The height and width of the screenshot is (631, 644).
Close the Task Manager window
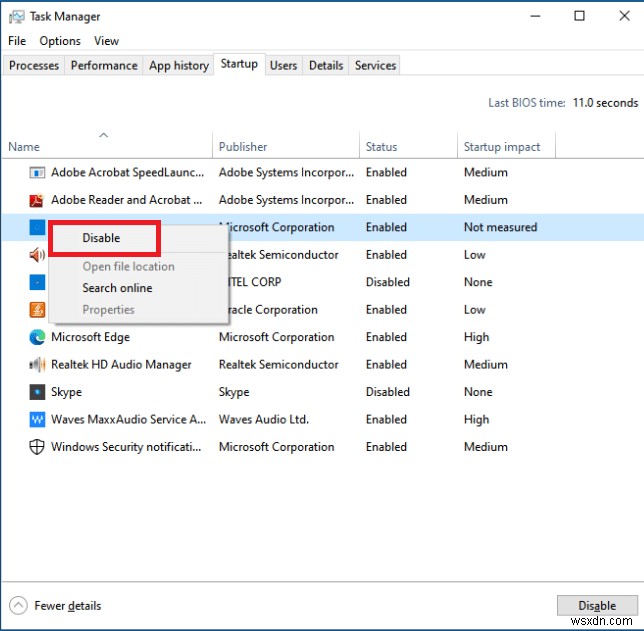(x=624, y=16)
